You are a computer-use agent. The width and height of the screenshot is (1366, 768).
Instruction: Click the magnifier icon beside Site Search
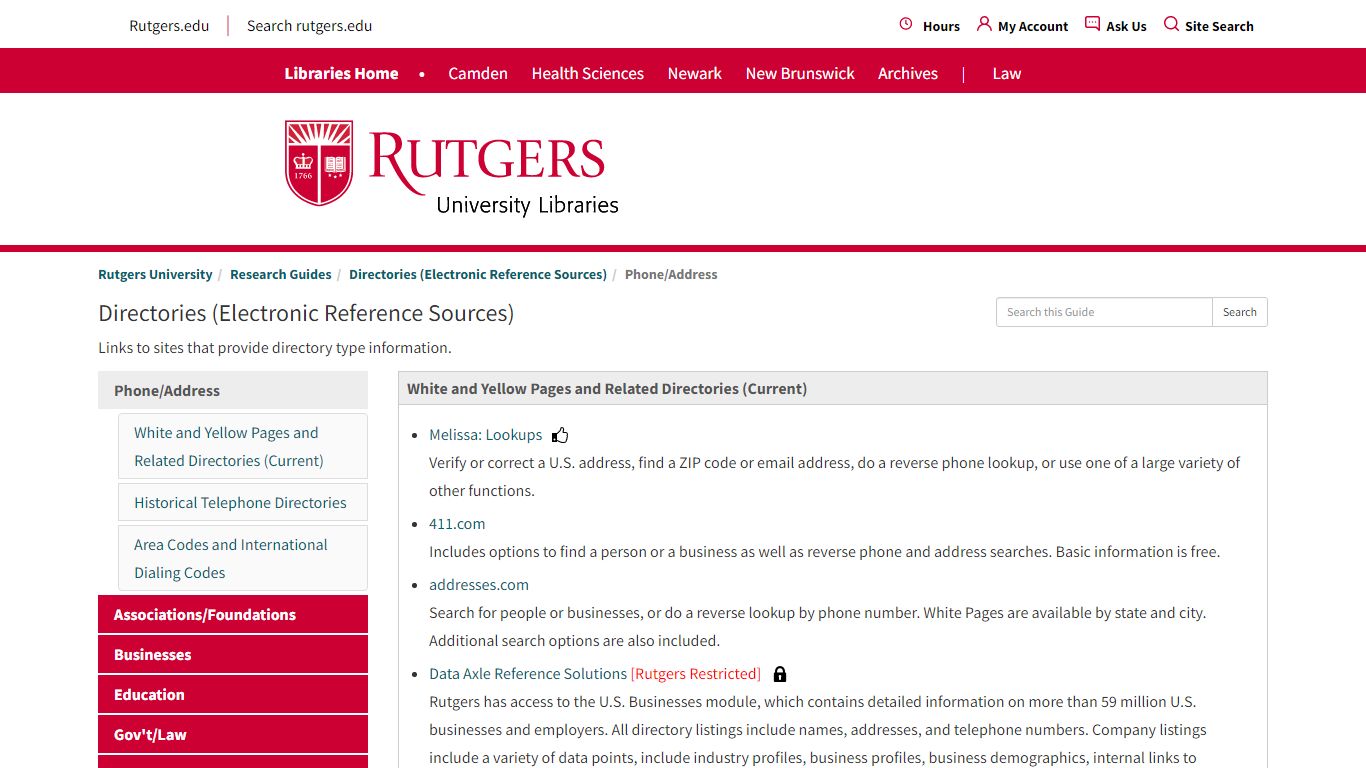tap(1171, 24)
